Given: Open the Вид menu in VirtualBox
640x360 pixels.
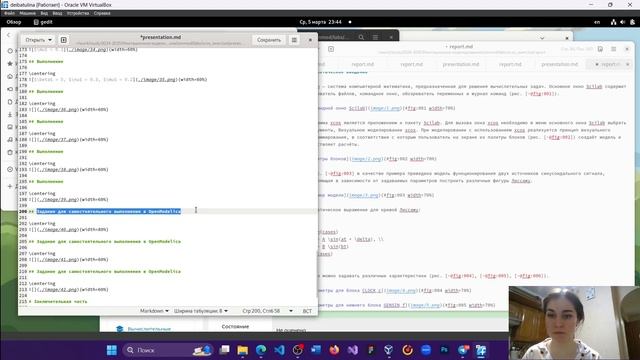Looking at the screenshot, I should click(44, 13).
